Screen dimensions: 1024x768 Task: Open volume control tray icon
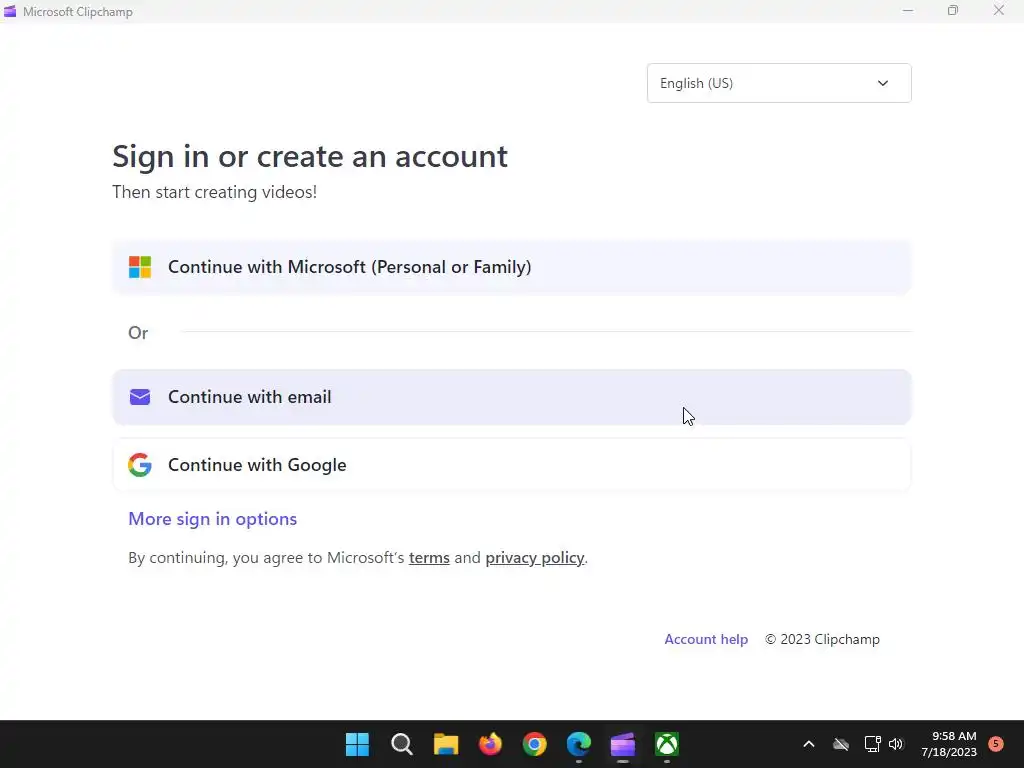coord(896,744)
